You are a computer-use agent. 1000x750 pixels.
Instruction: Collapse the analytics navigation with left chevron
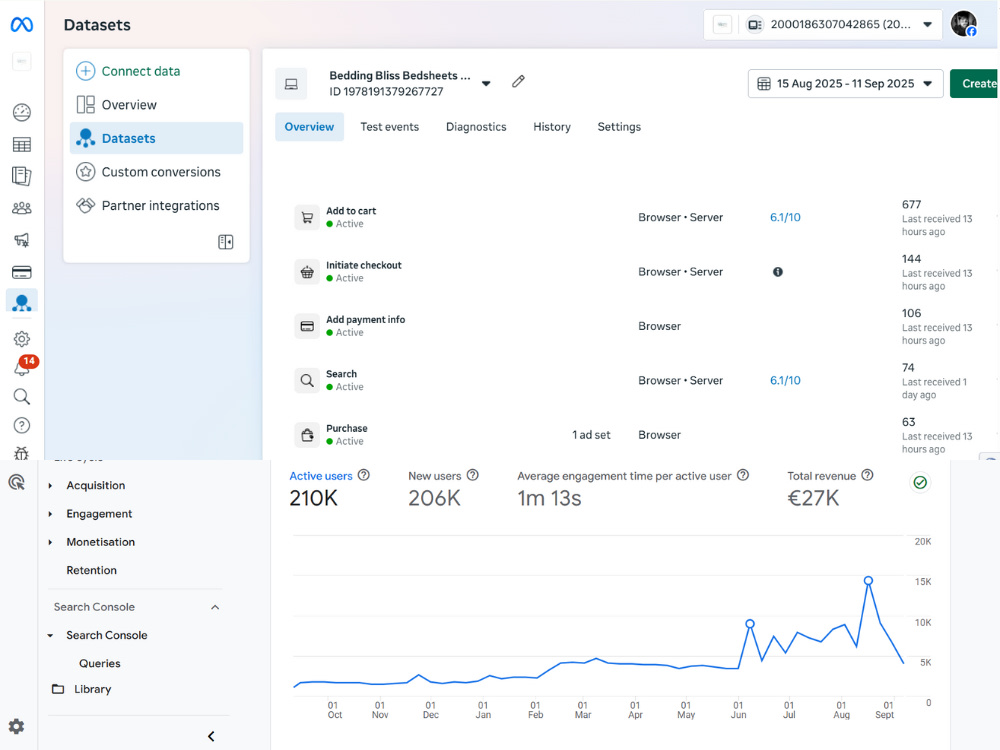coord(211,736)
